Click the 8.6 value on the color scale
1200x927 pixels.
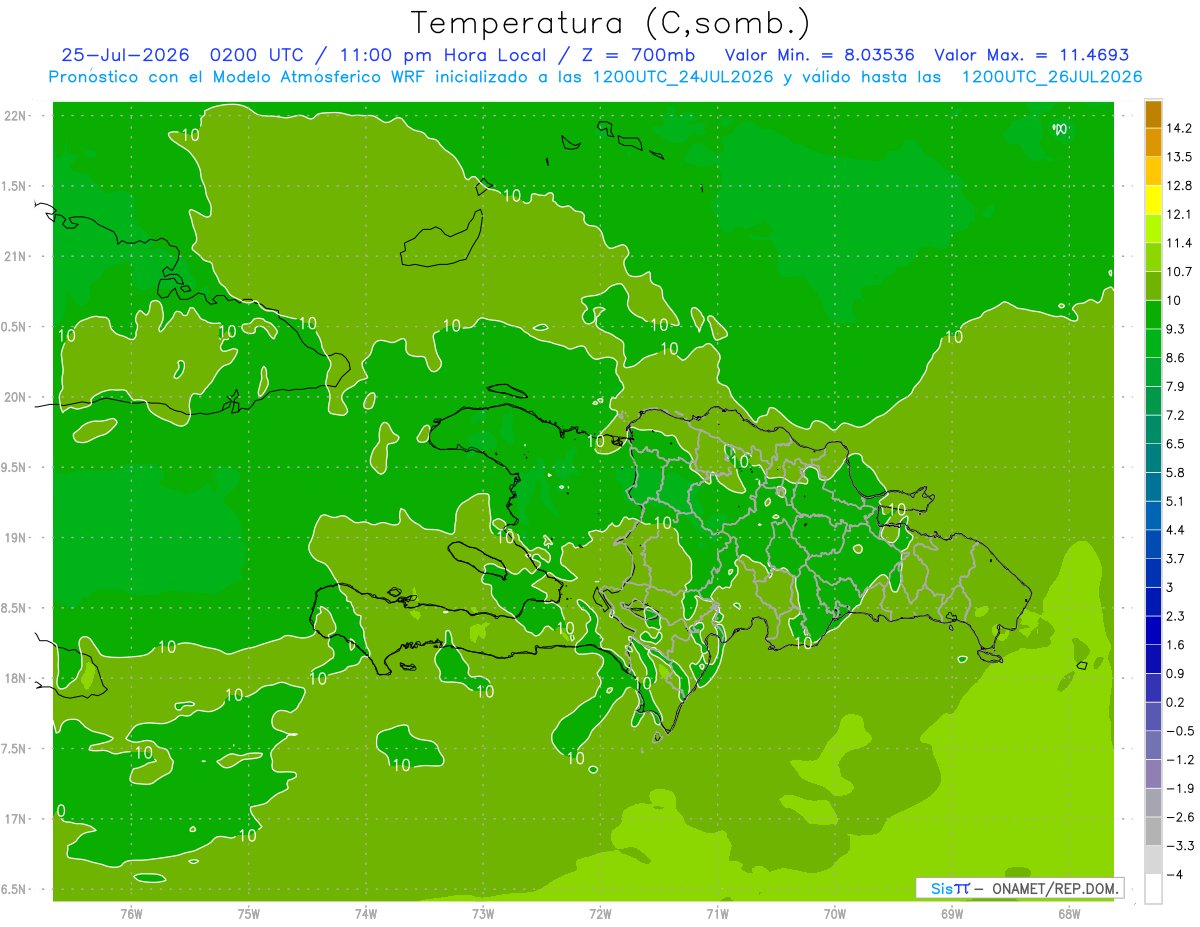[1175, 358]
